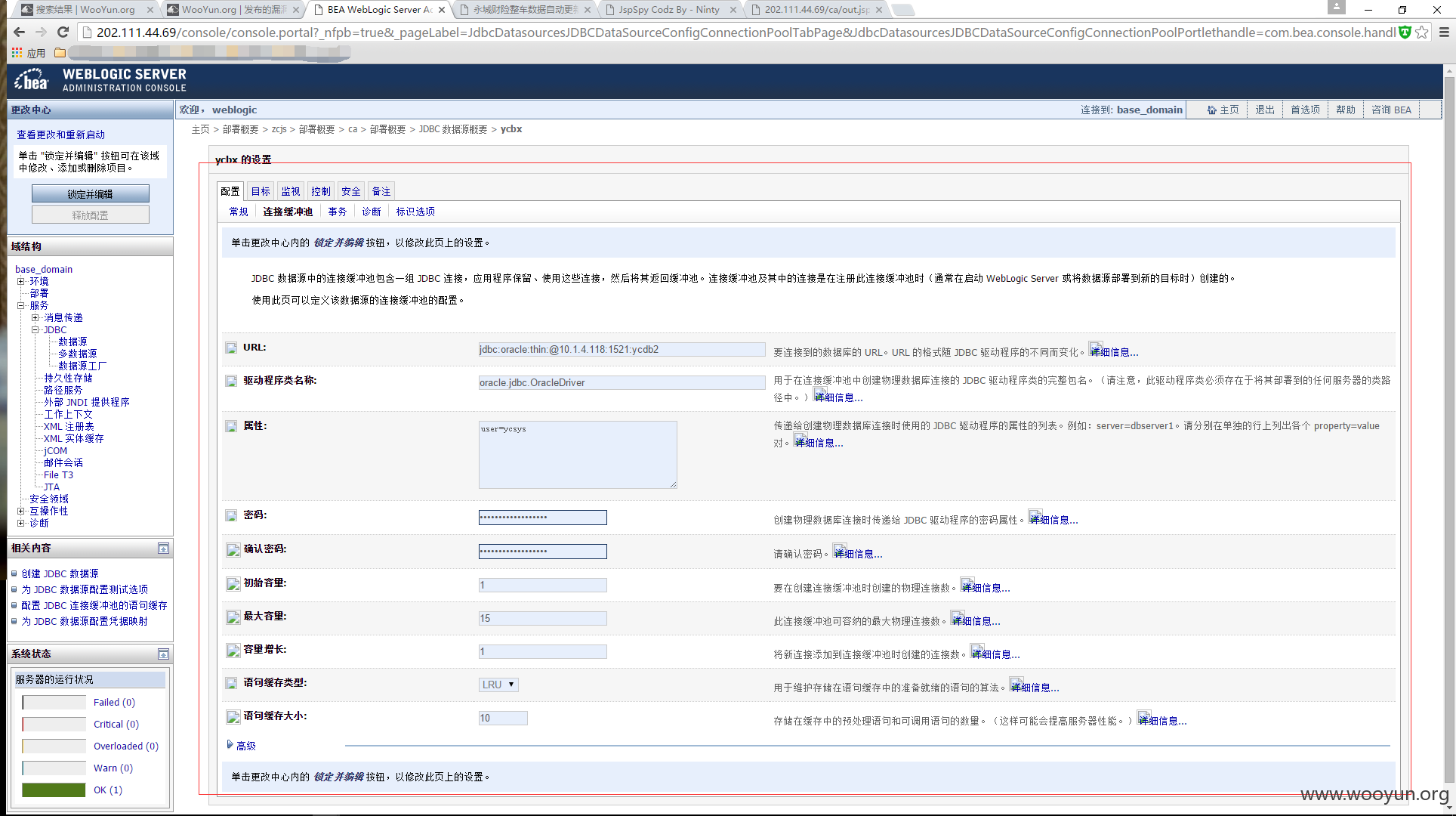Click the icon beside 最大容量 label
The image size is (1456, 816).
(x=233, y=617)
